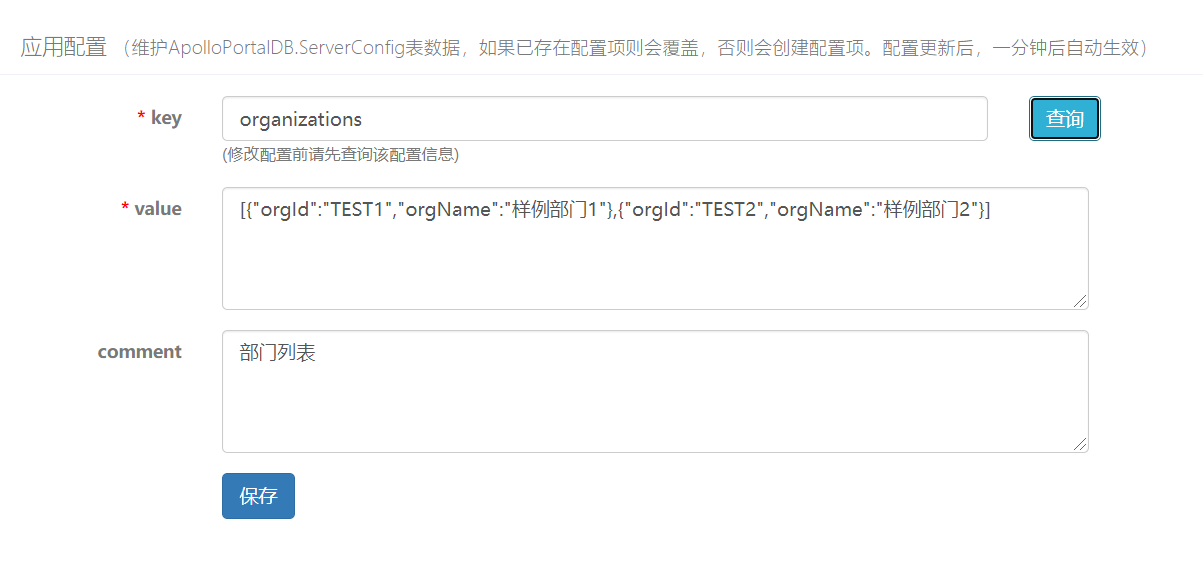Save the config with 保存 button
The height and width of the screenshot is (571, 1203).
[258, 496]
